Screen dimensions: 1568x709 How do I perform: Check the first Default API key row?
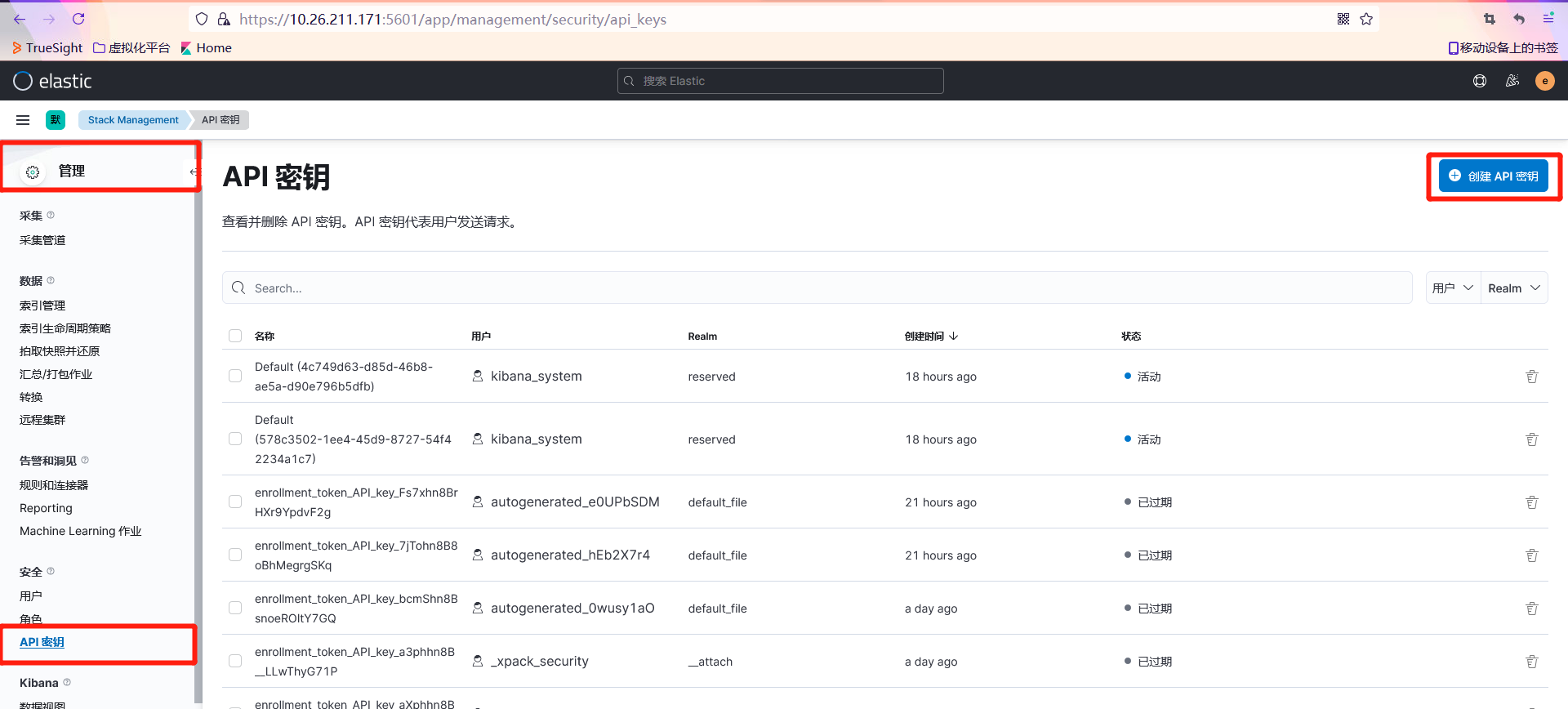tap(235, 377)
